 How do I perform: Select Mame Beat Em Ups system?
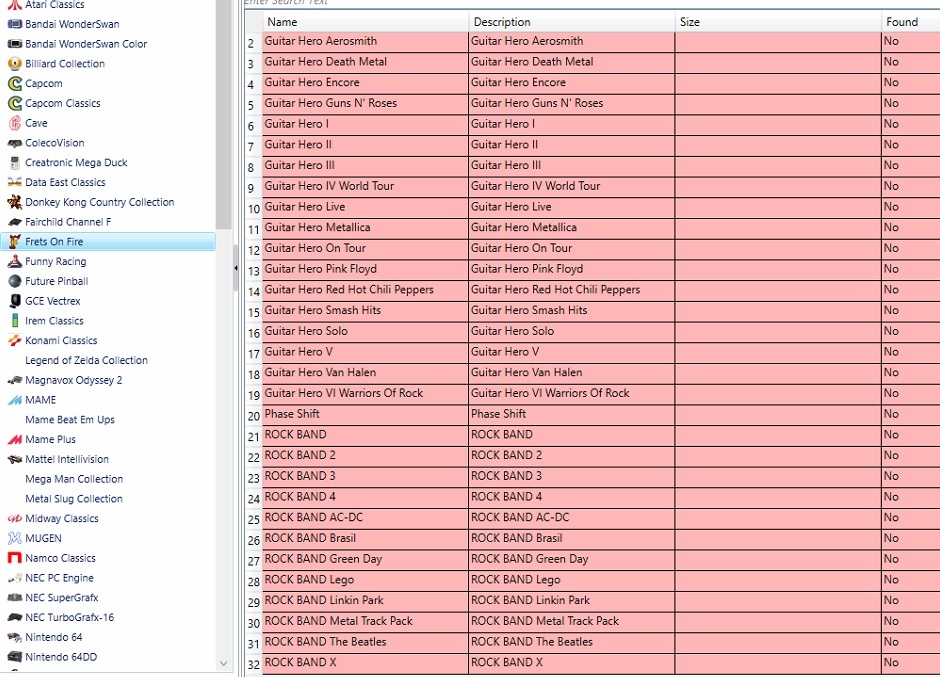pyautogui.click(x=70, y=420)
